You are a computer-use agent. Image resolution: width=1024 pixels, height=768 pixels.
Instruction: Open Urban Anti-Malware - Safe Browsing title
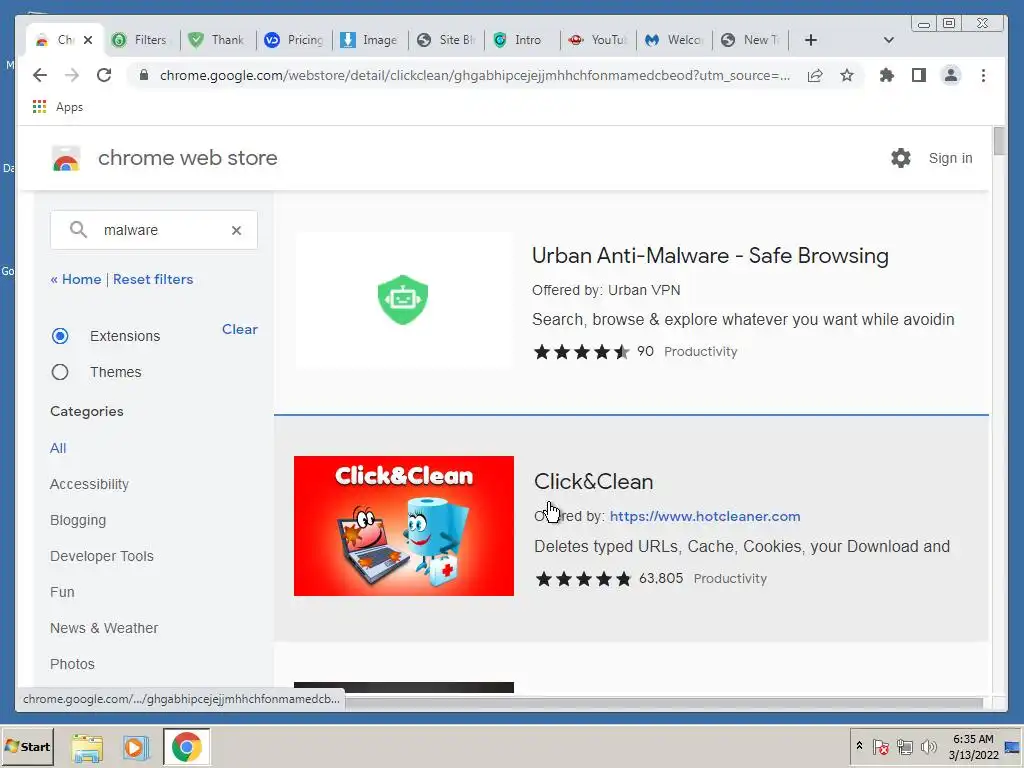point(710,255)
